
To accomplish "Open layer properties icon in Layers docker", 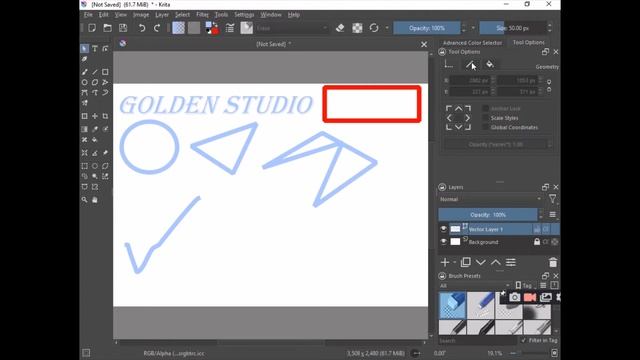I will pyautogui.click(x=511, y=262).
